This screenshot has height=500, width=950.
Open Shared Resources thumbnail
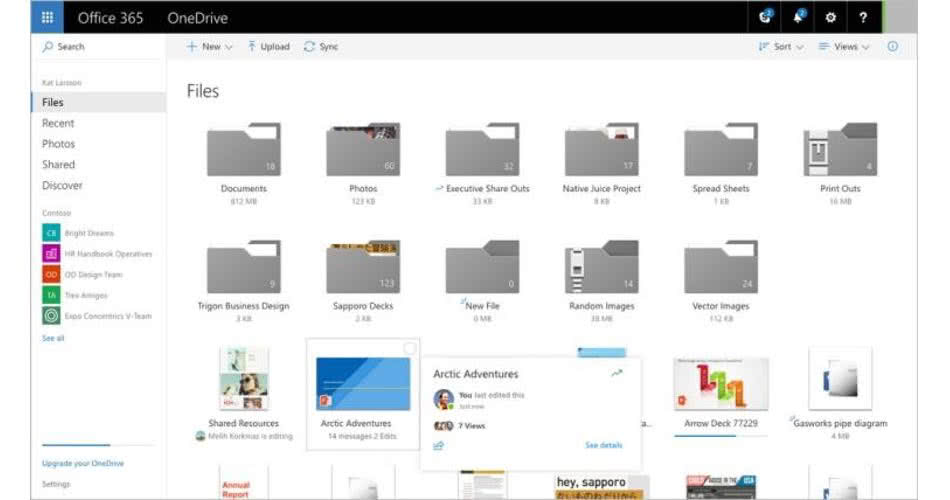pos(244,379)
